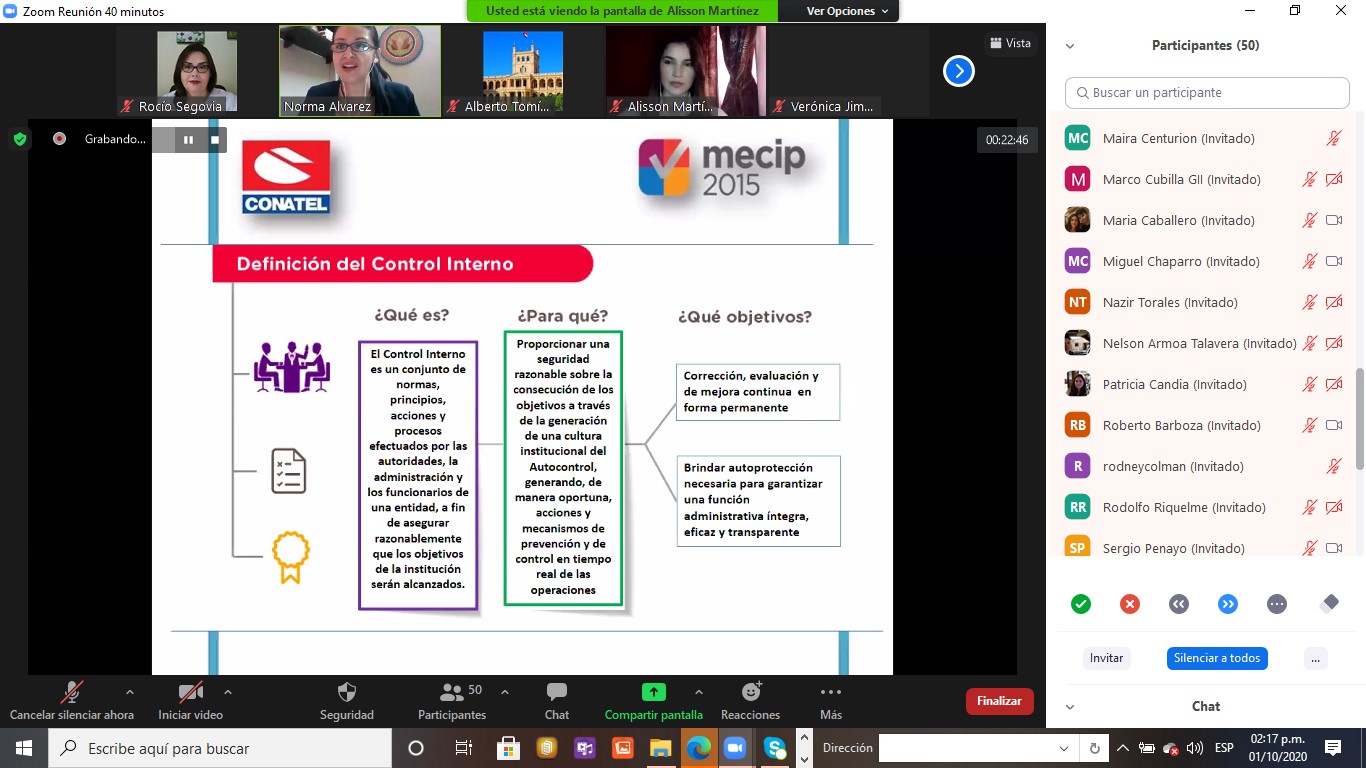The height and width of the screenshot is (768, 1366).
Task: Show hidden system tray icons arrow
Action: click(1123, 748)
